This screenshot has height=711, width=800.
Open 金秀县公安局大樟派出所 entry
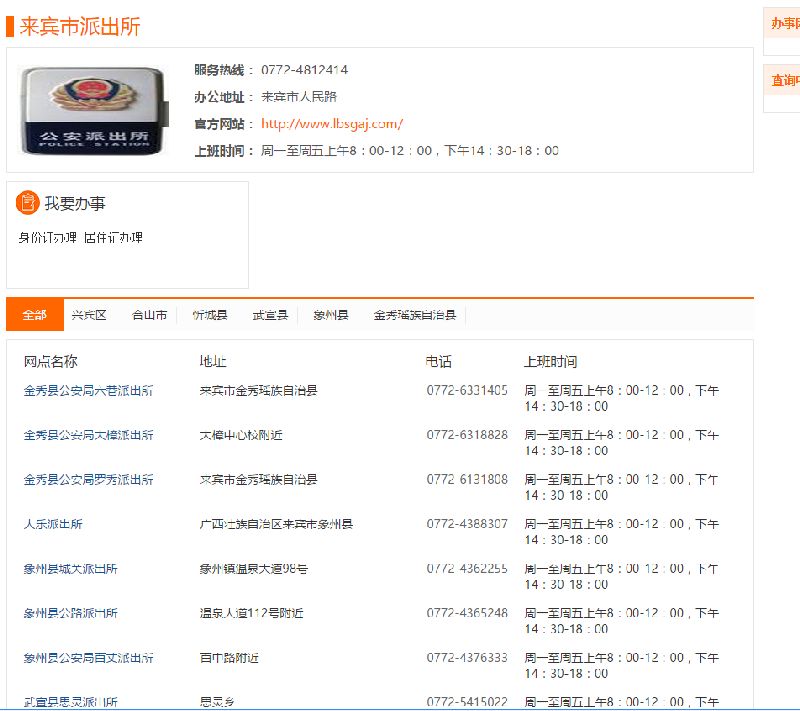tap(89, 435)
